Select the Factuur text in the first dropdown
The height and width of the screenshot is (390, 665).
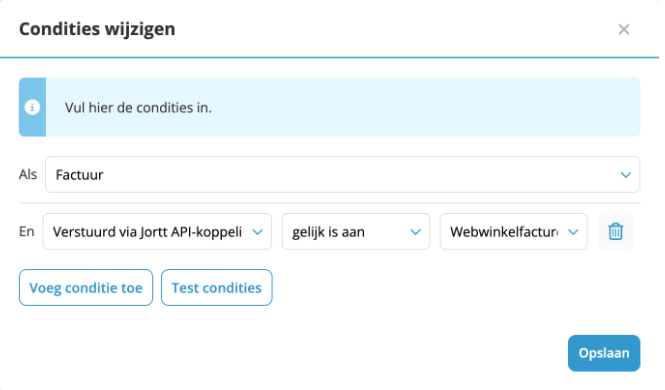(x=79, y=175)
